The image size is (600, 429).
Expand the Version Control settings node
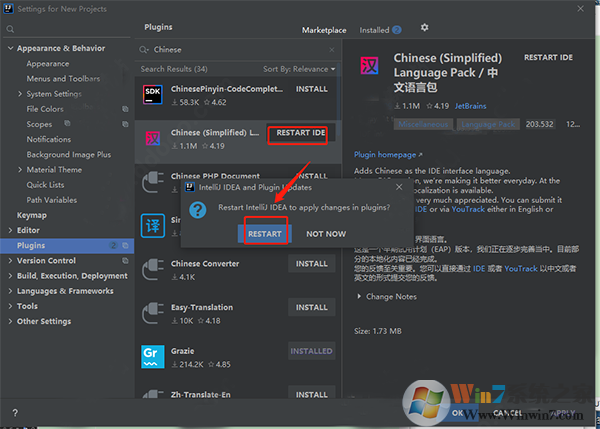tap(11, 260)
